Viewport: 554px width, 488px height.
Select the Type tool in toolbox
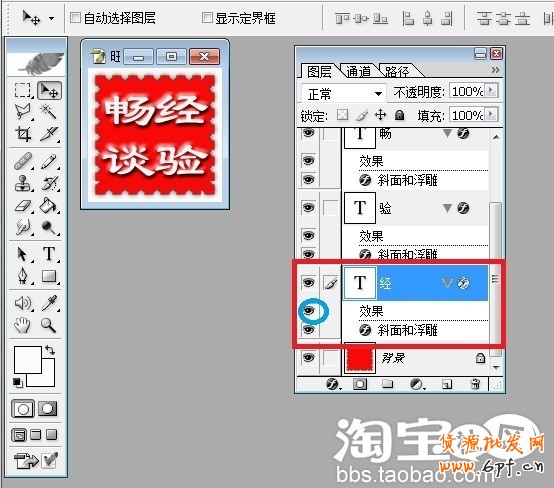(x=49, y=254)
